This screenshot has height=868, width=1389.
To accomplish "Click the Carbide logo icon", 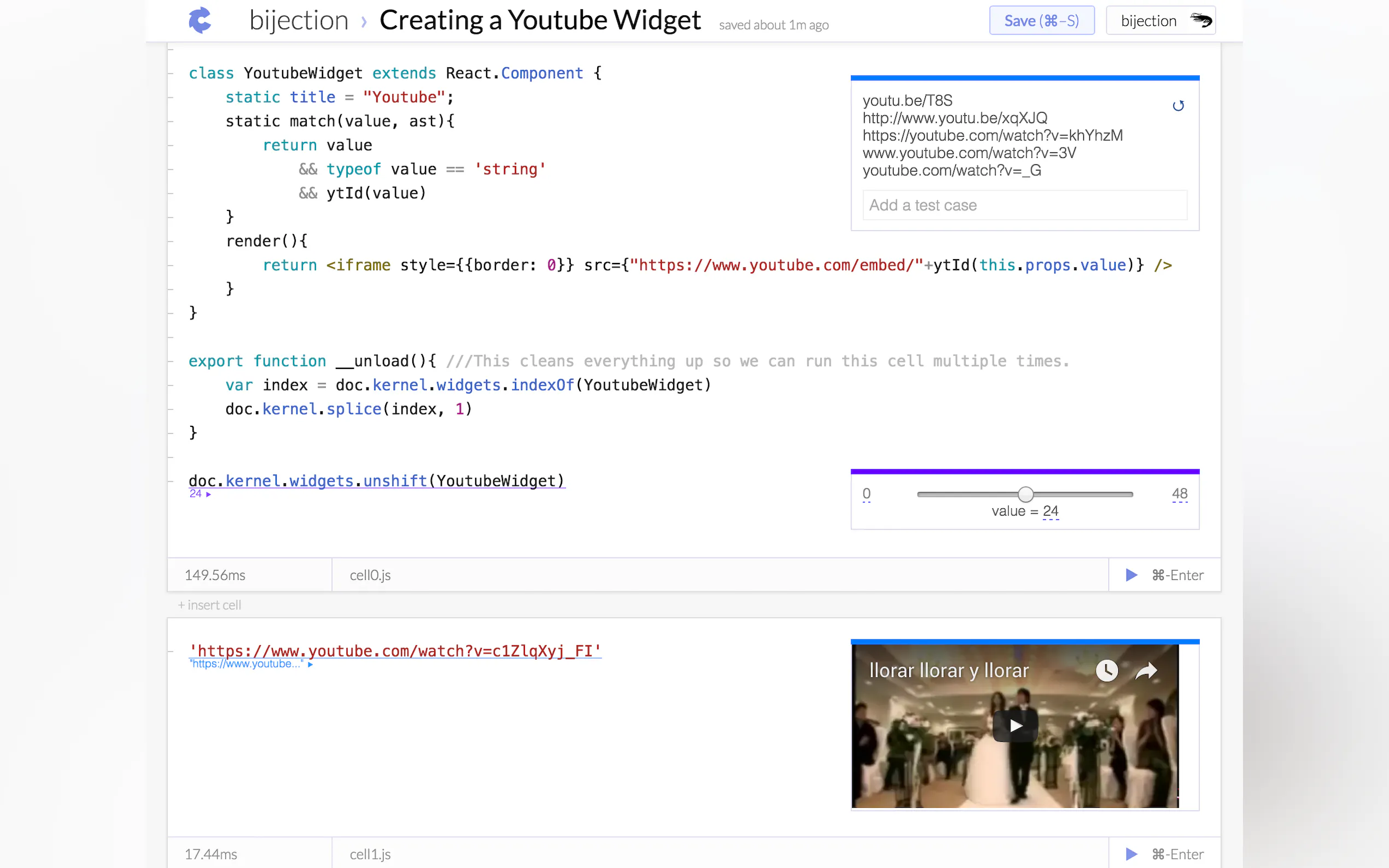I will (x=200, y=21).
